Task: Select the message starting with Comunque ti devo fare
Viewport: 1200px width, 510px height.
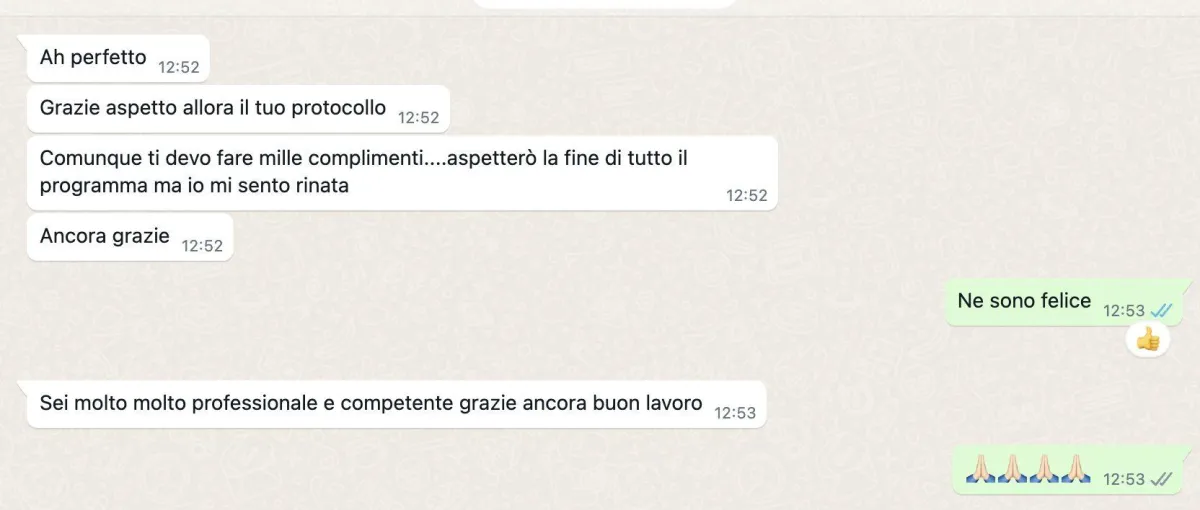Action: click(x=402, y=173)
